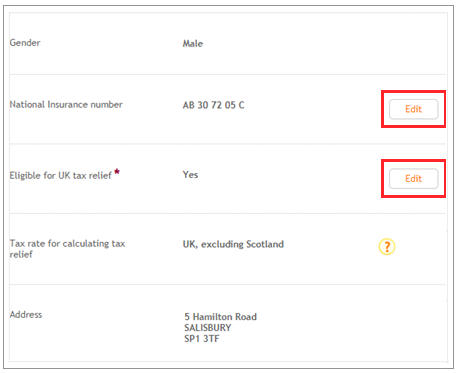The height and width of the screenshot is (373, 459).
Task: Click the AB 30 72 05 C value
Action: pos(213,105)
